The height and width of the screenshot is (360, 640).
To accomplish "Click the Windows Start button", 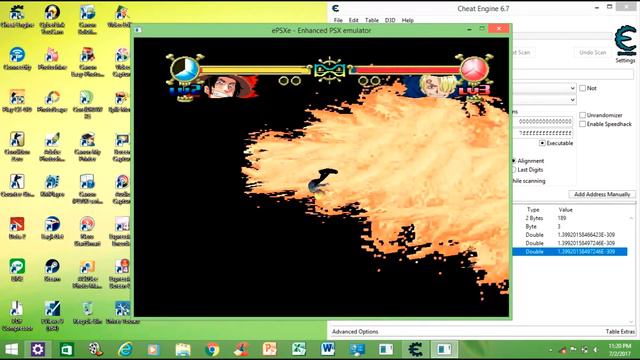I will click(11, 349).
